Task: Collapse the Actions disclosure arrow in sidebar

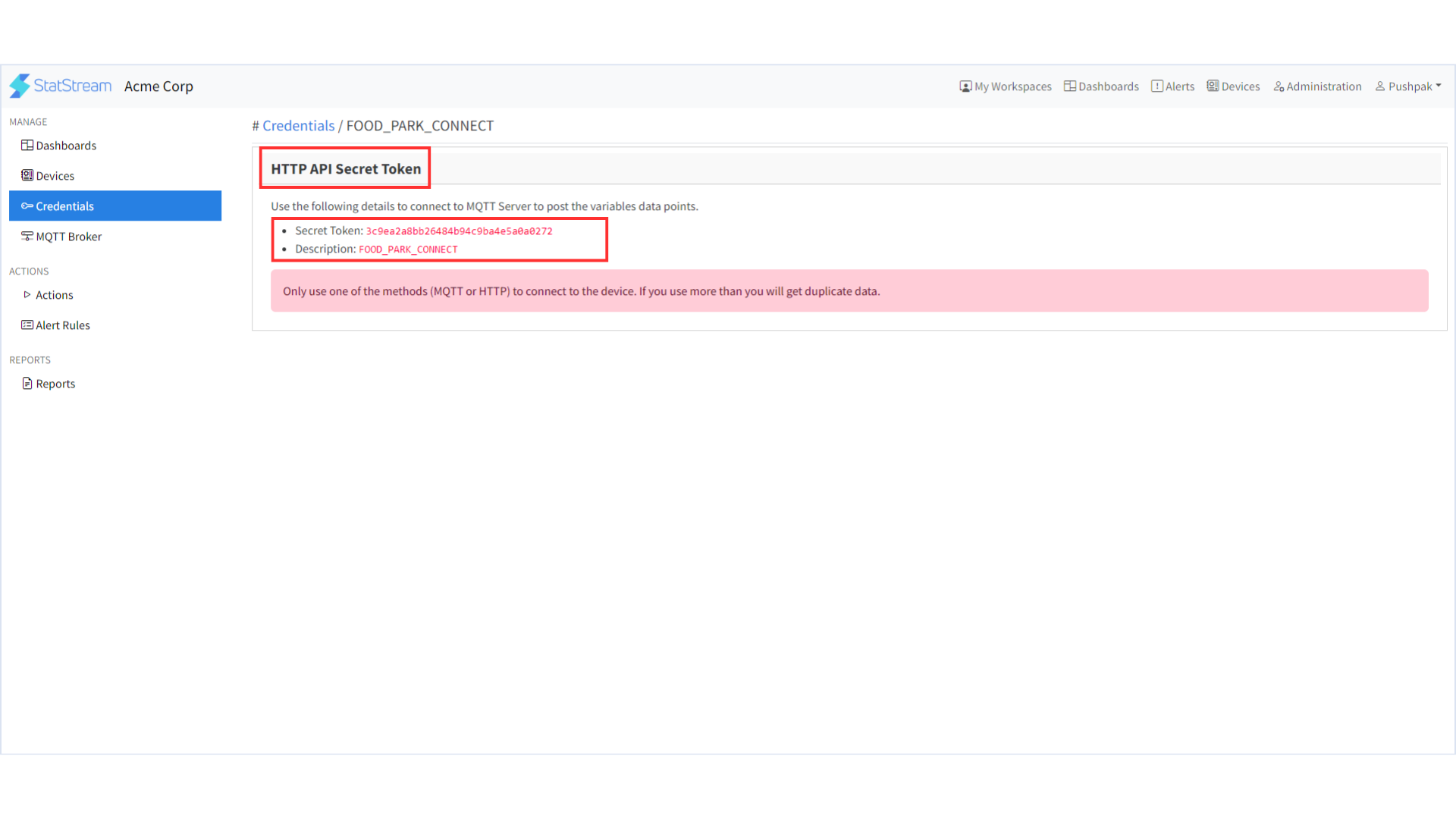Action: [x=27, y=294]
